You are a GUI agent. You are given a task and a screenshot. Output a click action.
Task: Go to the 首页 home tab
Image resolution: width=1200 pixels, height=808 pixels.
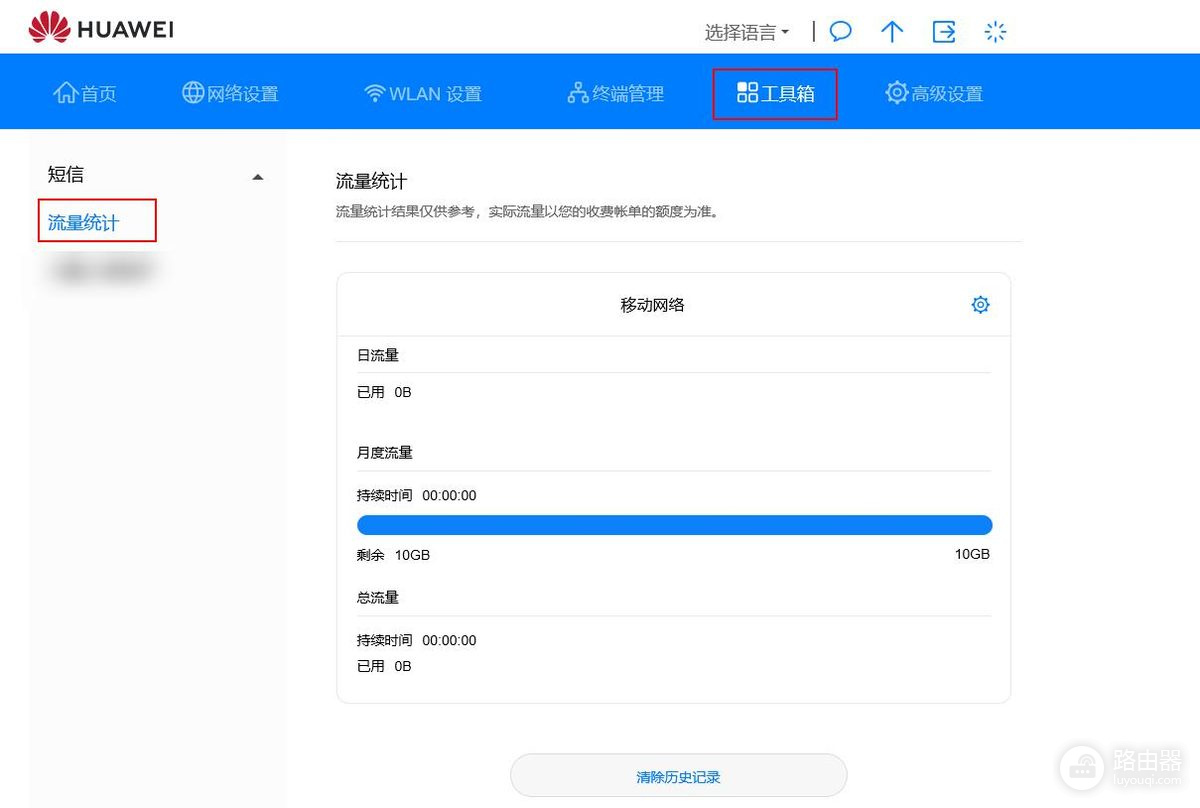(x=85, y=93)
